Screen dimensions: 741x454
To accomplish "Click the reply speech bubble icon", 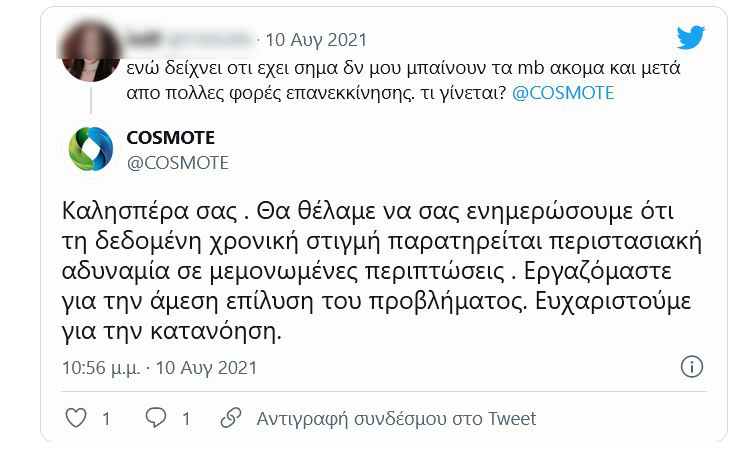I will coord(156,418).
